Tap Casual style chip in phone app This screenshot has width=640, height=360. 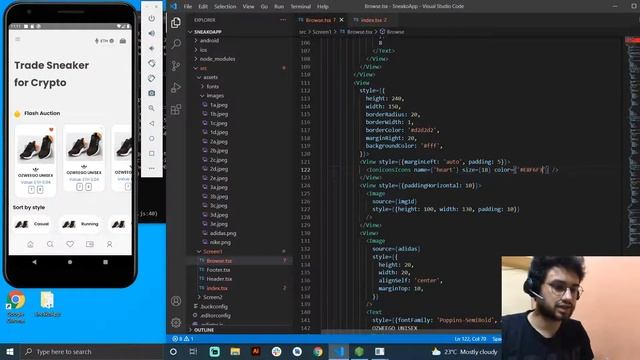(x=32, y=224)
